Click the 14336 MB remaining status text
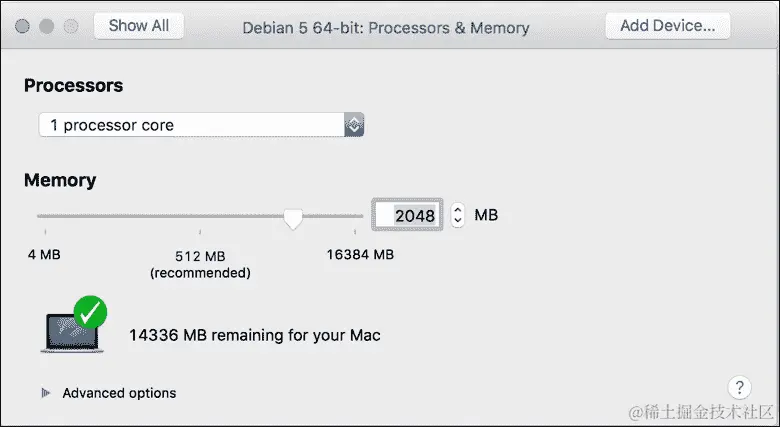Viewport: 780px width, 427px height. coord(255,335)
